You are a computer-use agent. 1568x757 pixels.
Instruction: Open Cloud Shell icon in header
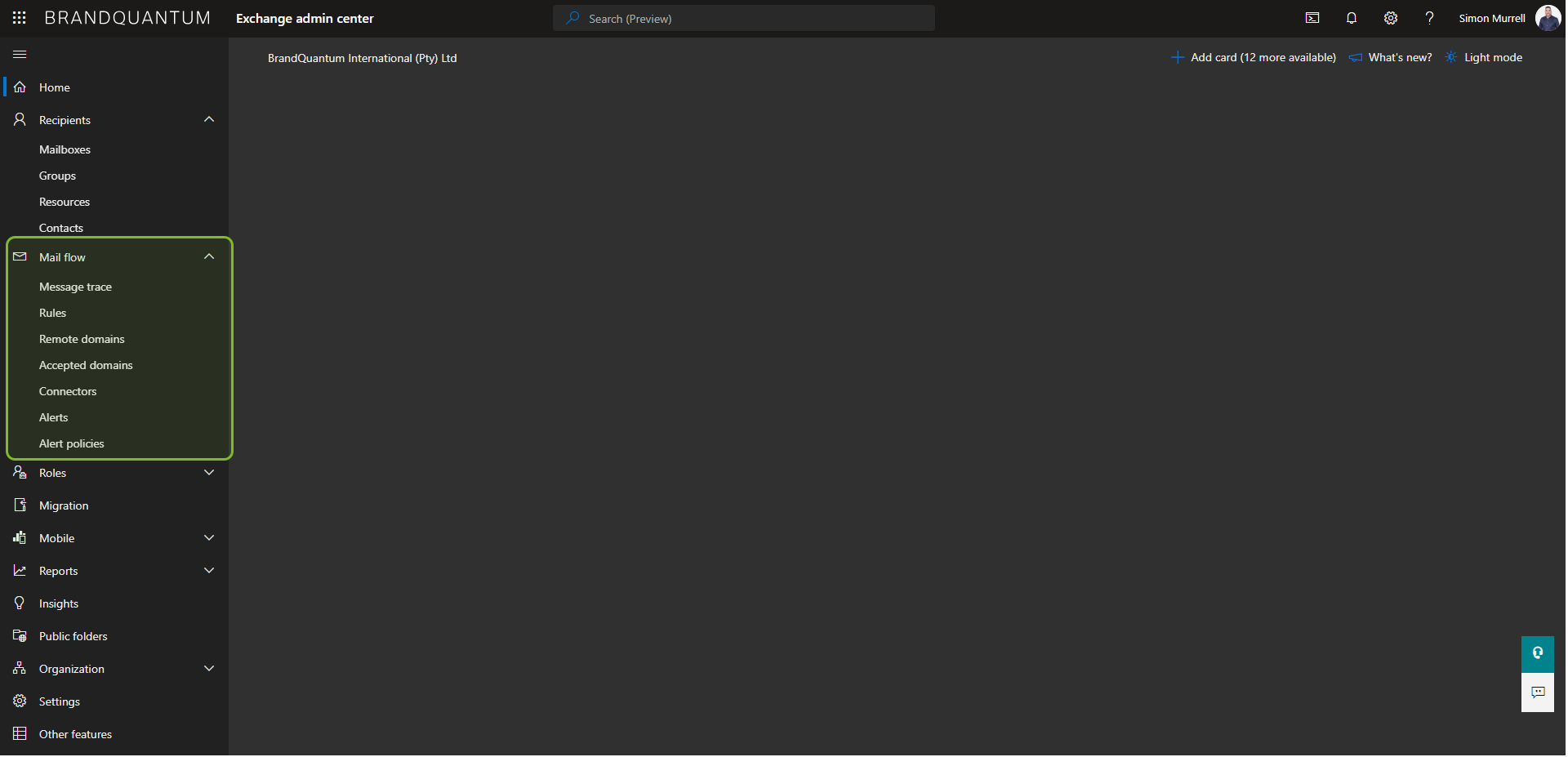[x=1312, y=18]
